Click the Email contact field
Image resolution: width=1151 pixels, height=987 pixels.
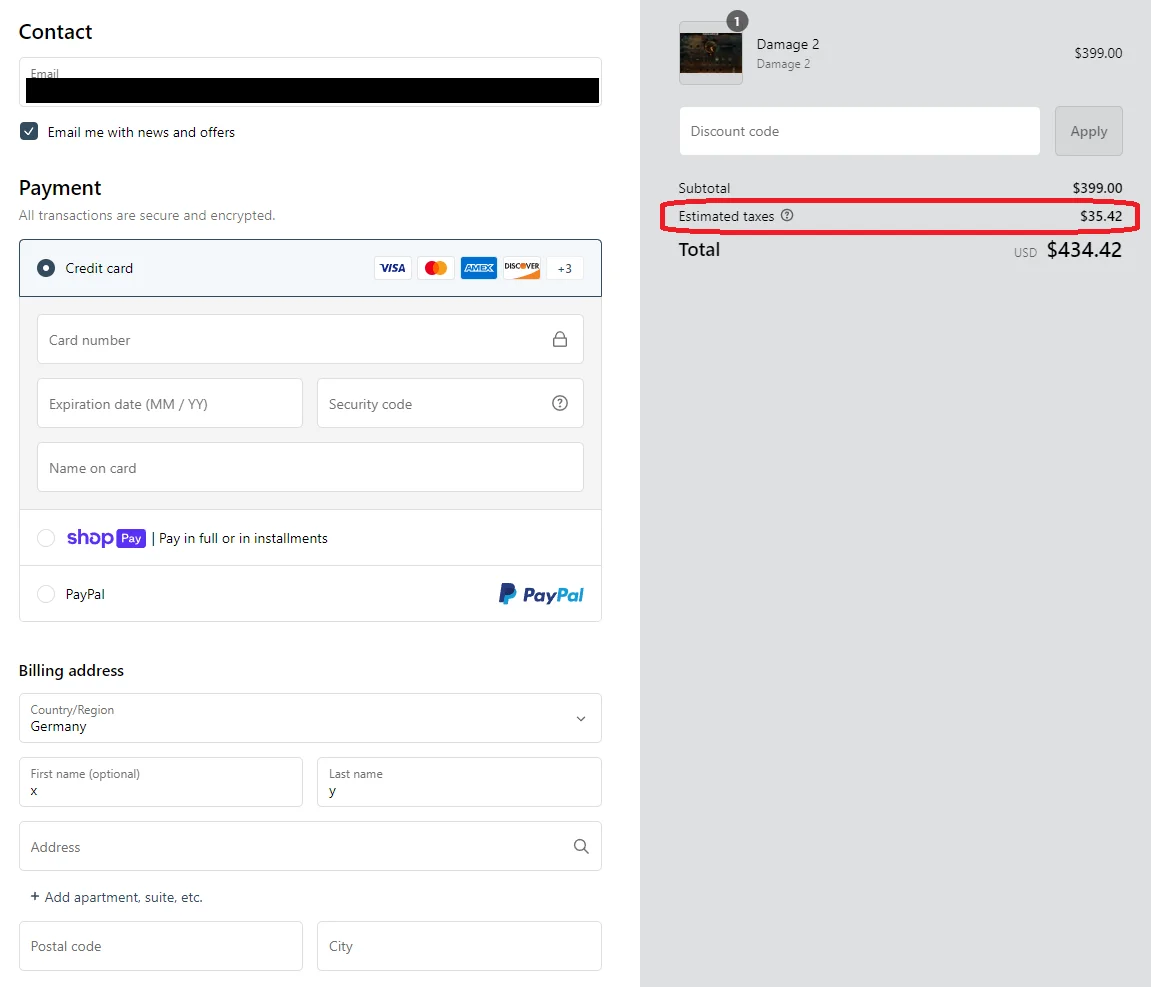311,82
